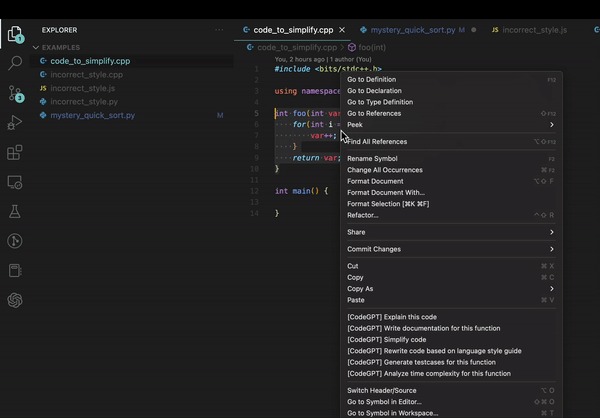Open the Search view in activity bar
This screenshot has width=600, height=418.
coord(15,63)
